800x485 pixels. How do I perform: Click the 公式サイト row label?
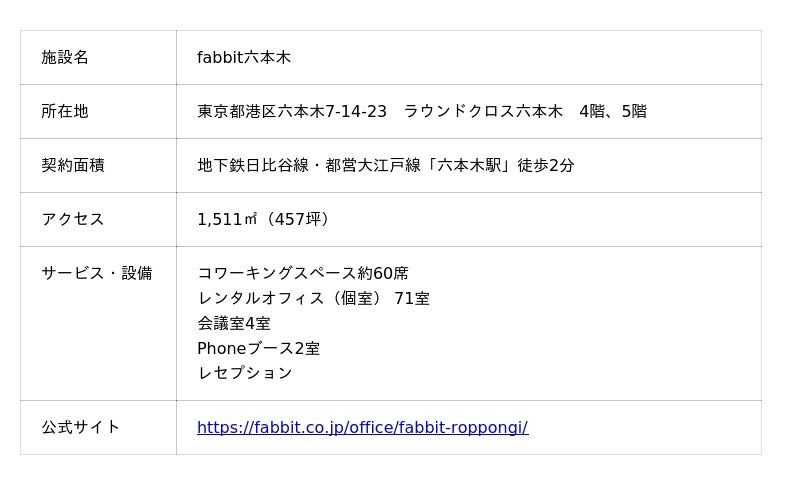pyautogui.click(x=81, y=427)
